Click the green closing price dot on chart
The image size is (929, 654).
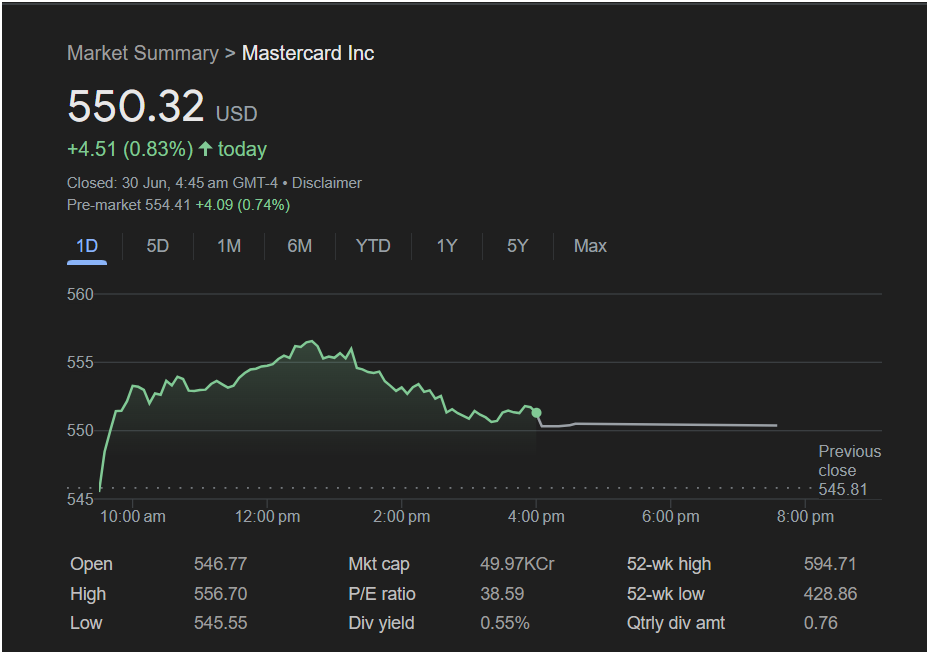536,413
